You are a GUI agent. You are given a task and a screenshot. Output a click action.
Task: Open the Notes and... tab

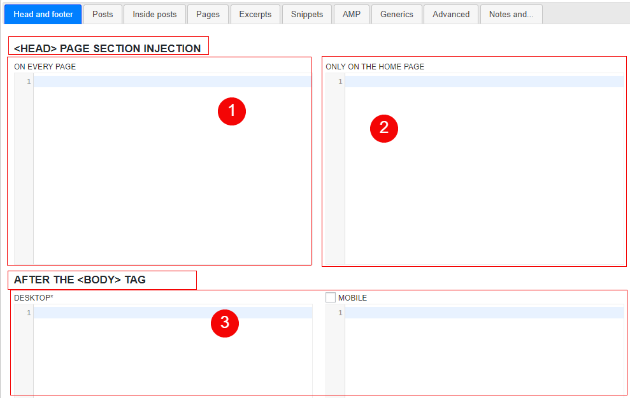pyautogui.click(x=511, y=14)
